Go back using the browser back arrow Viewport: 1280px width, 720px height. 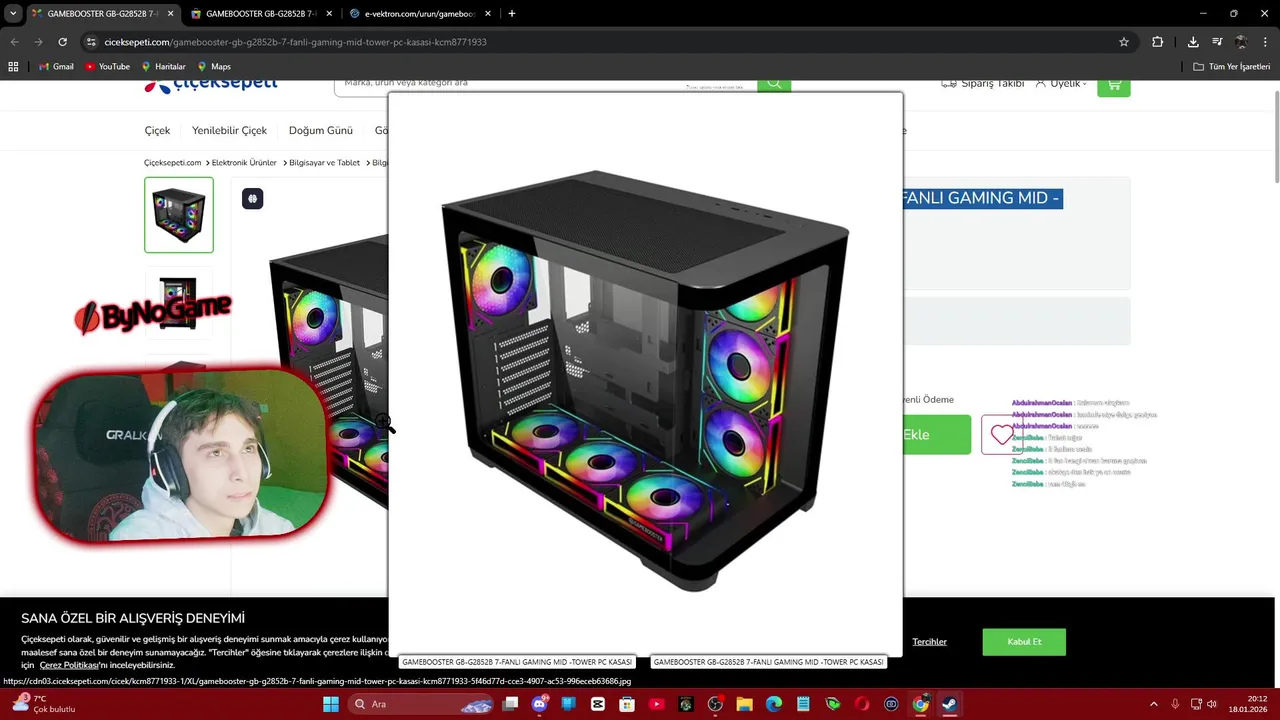pos(14,42)
